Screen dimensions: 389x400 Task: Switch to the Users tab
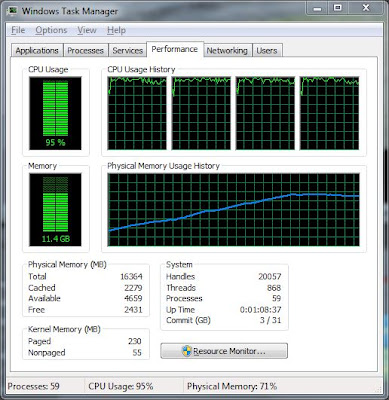tap(267, 50)
